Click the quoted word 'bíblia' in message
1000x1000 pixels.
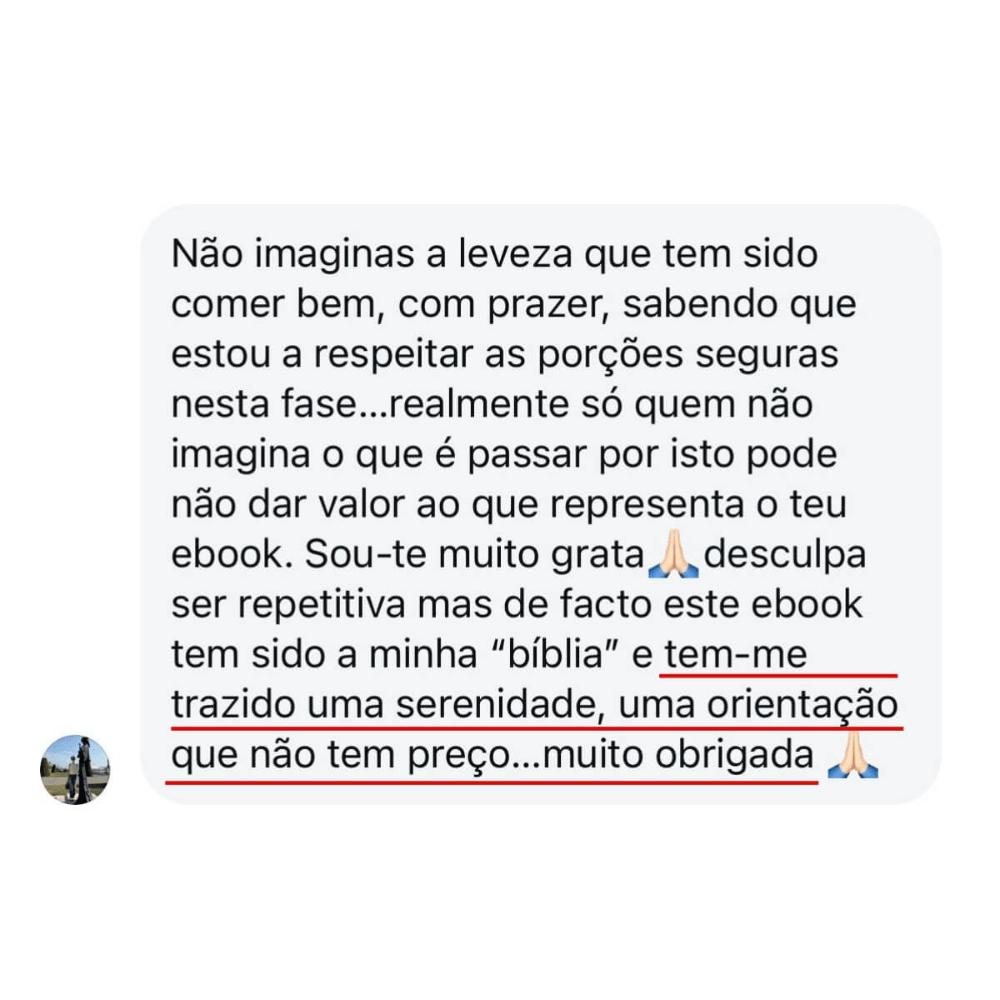coord(554,654)
